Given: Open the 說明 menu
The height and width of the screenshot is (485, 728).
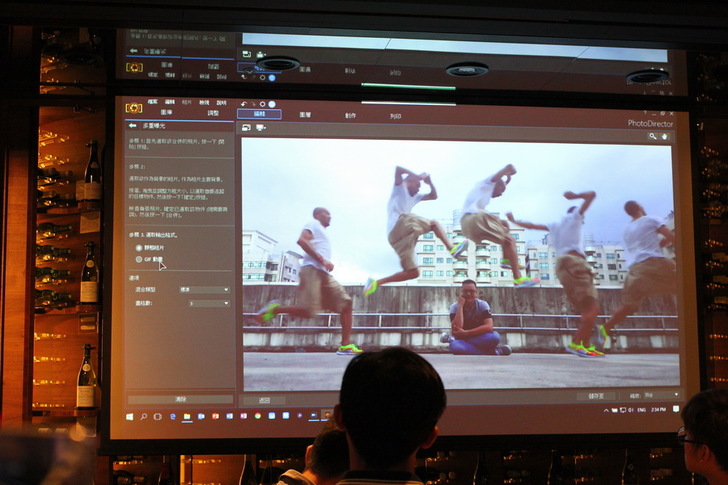Looking at the screenshot, I should point(221,103).
